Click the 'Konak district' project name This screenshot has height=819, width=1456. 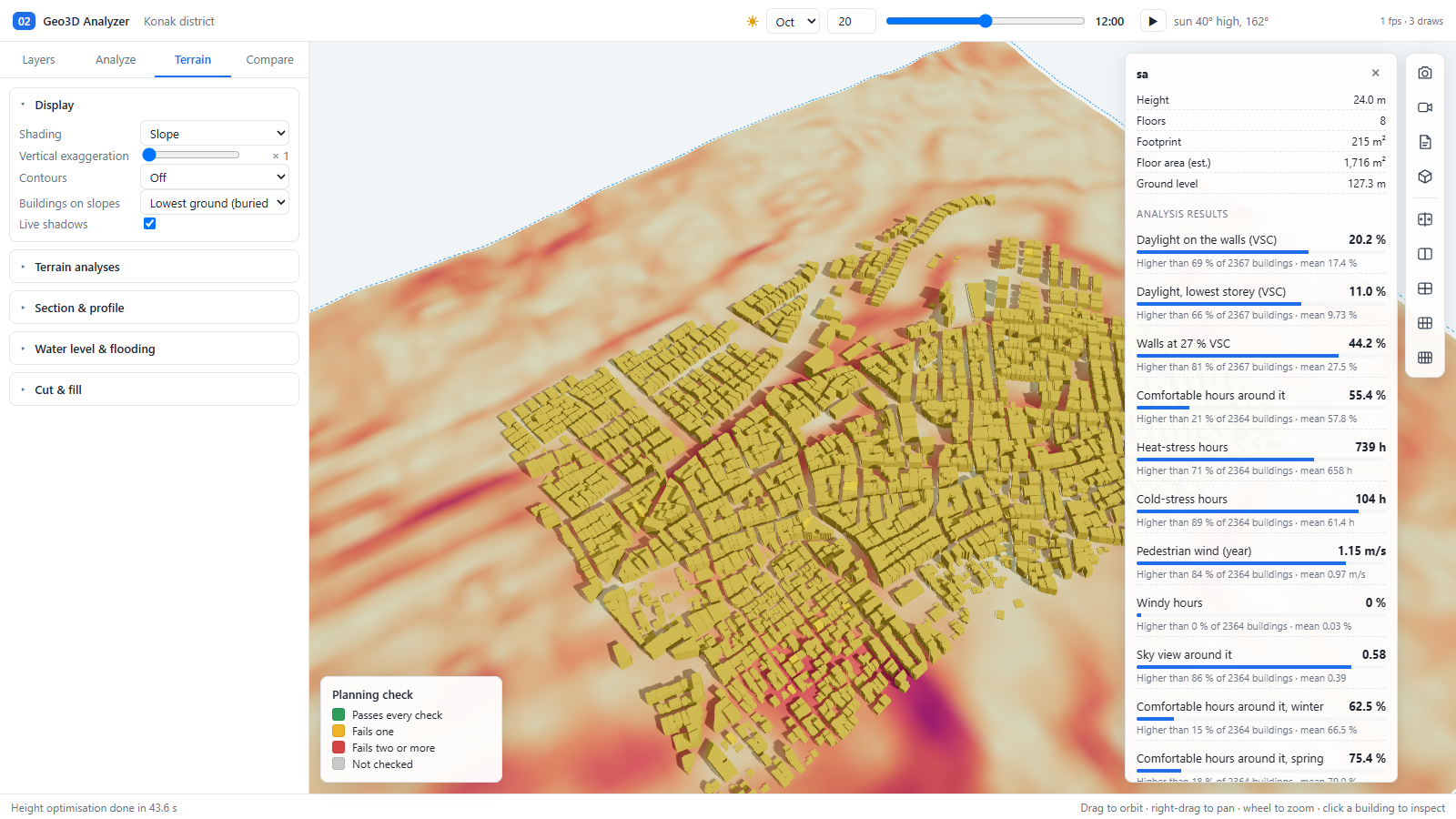pyautogui.click(x=179, y=21)
